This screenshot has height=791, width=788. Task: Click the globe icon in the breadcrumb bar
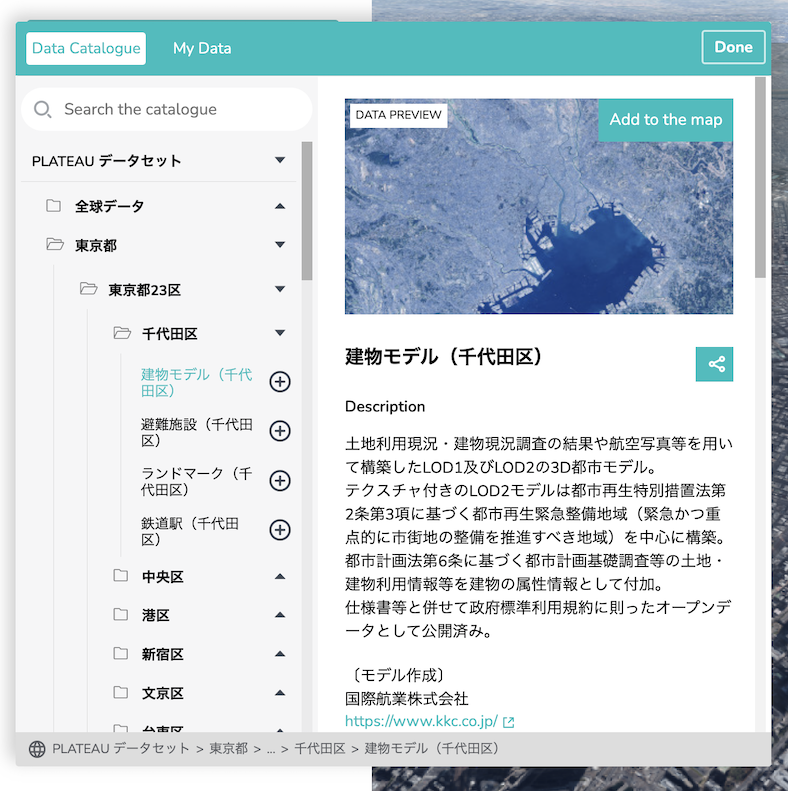click(x=37, y=749)
